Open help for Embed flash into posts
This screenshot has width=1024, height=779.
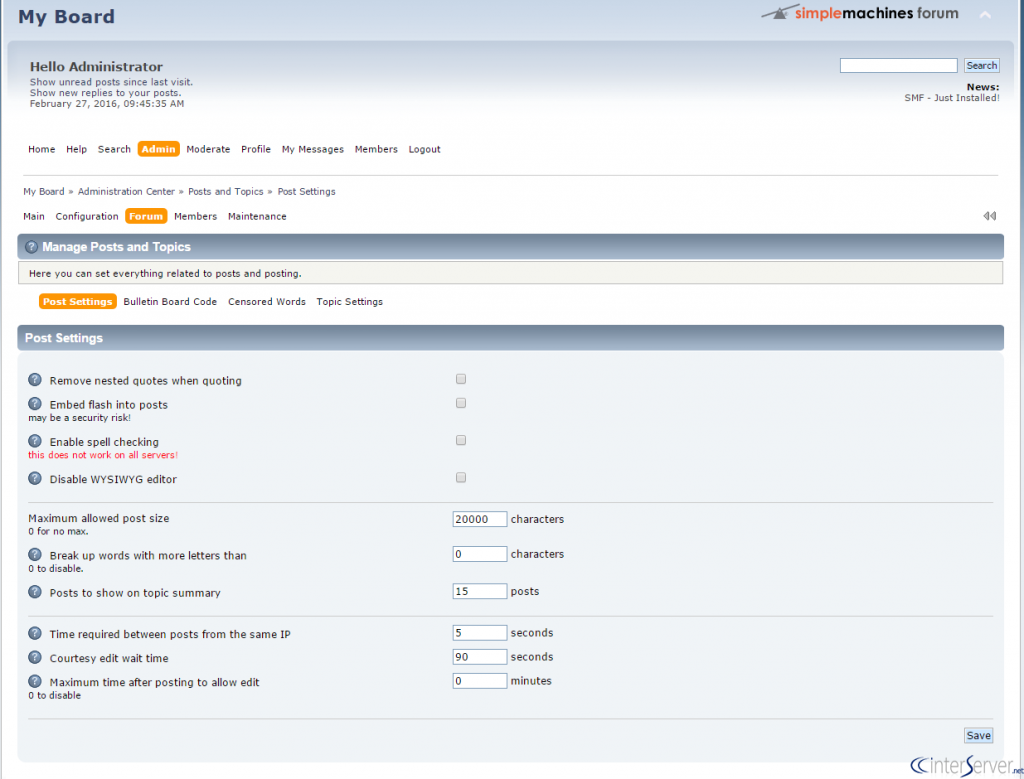pyautogui.click(x=35, y=404)
